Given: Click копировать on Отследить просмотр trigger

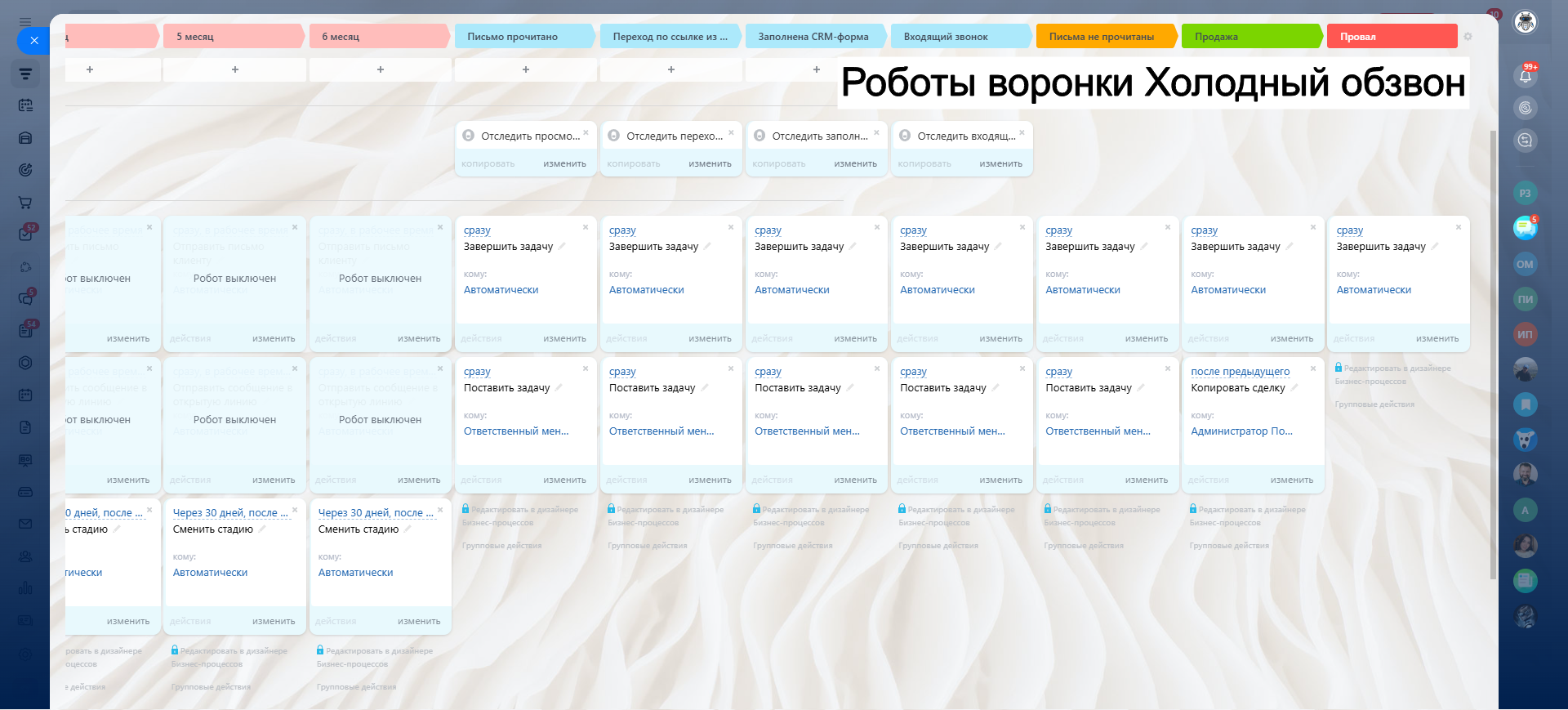Looking at the screenshot, I should point(488,163).
